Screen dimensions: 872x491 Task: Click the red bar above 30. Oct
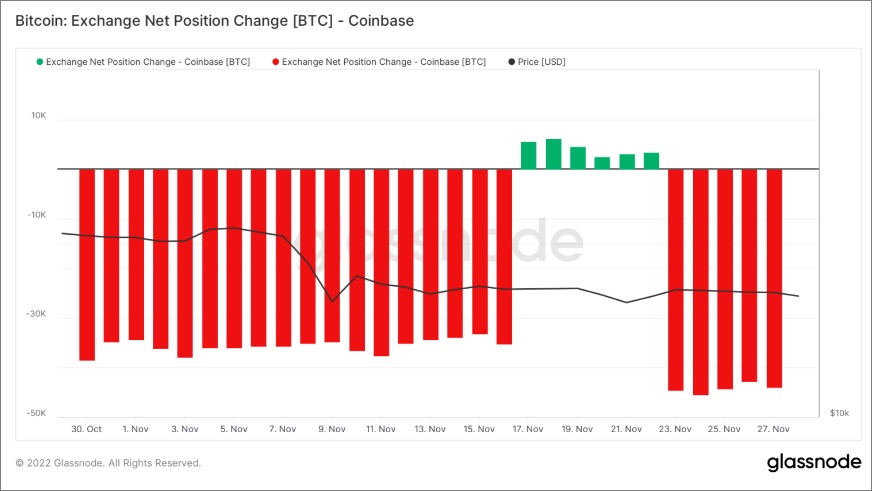[x=87, y=265]
